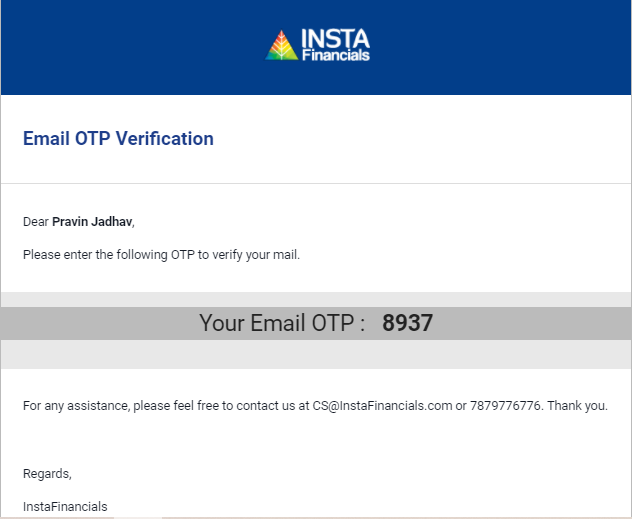Click the word Dear in the greeting
Image resolution: width=632 pixels, height=519 pixels.
click(35, 222)
